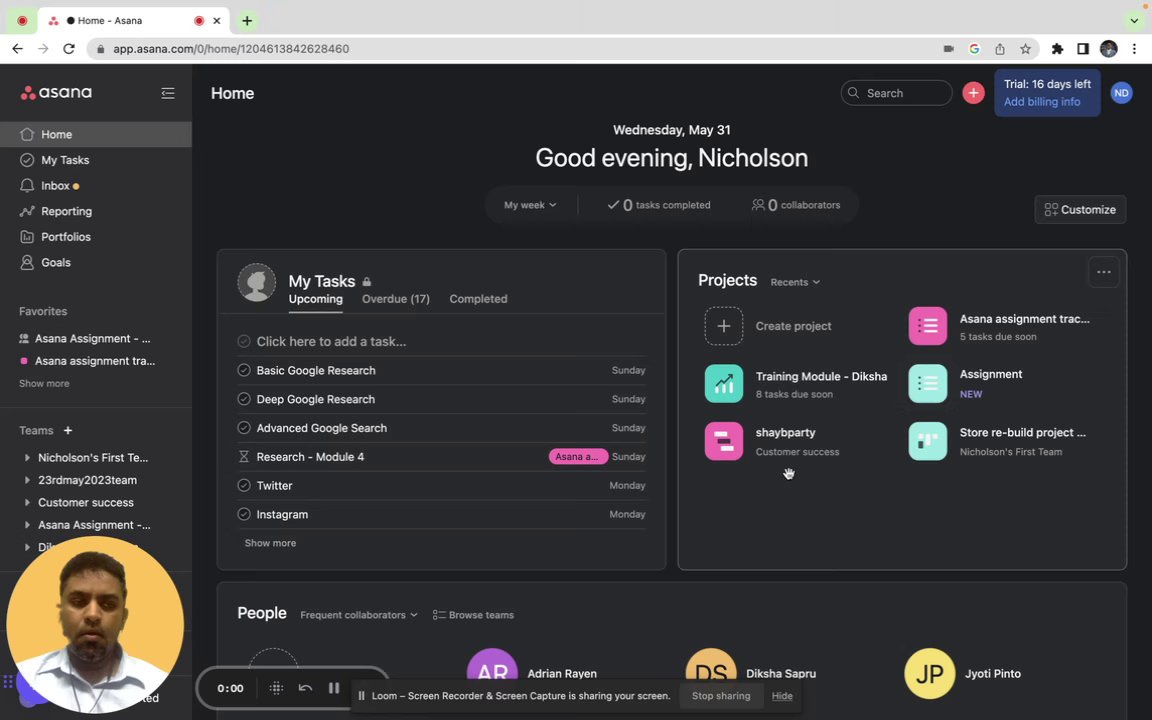Add a new team with plus icon
The width and height of the screenshot is (1152, 720).
[68, 431]
